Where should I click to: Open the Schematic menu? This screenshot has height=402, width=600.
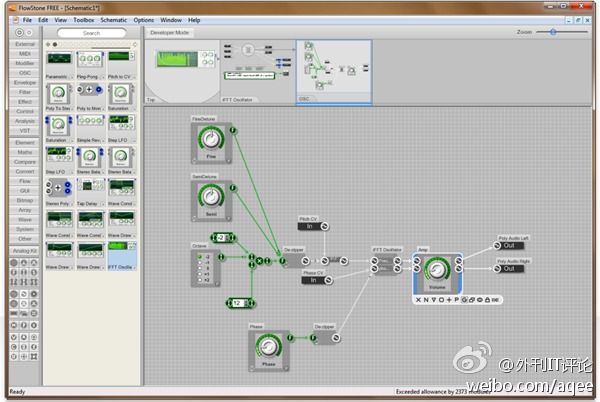(x=113, y=20)
